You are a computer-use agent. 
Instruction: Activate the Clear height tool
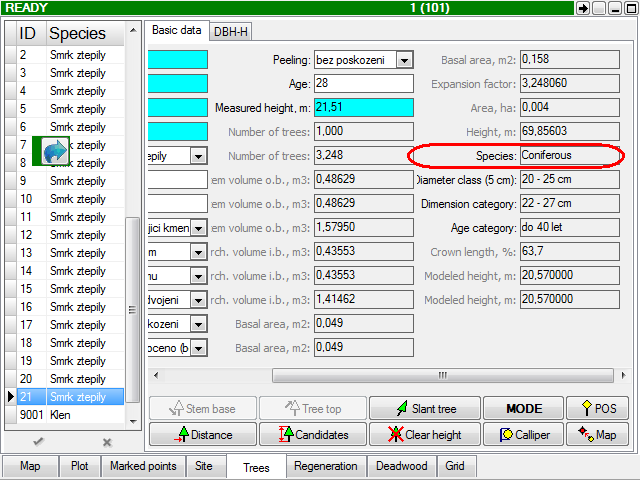(x=423, y=434)
